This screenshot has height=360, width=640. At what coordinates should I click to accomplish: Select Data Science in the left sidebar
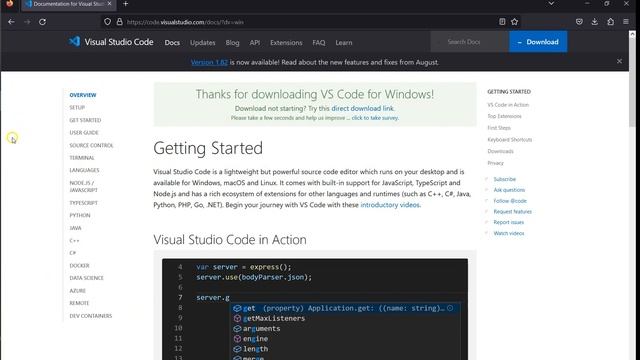pyautogui.click(x=86, y=278)
